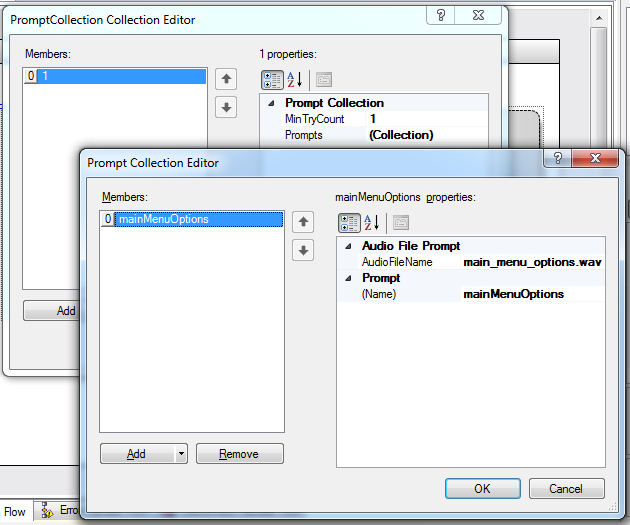Click the Alphabetical icon in PromptCollection Collection Editor
630x525 pixels.
point(295,80)
